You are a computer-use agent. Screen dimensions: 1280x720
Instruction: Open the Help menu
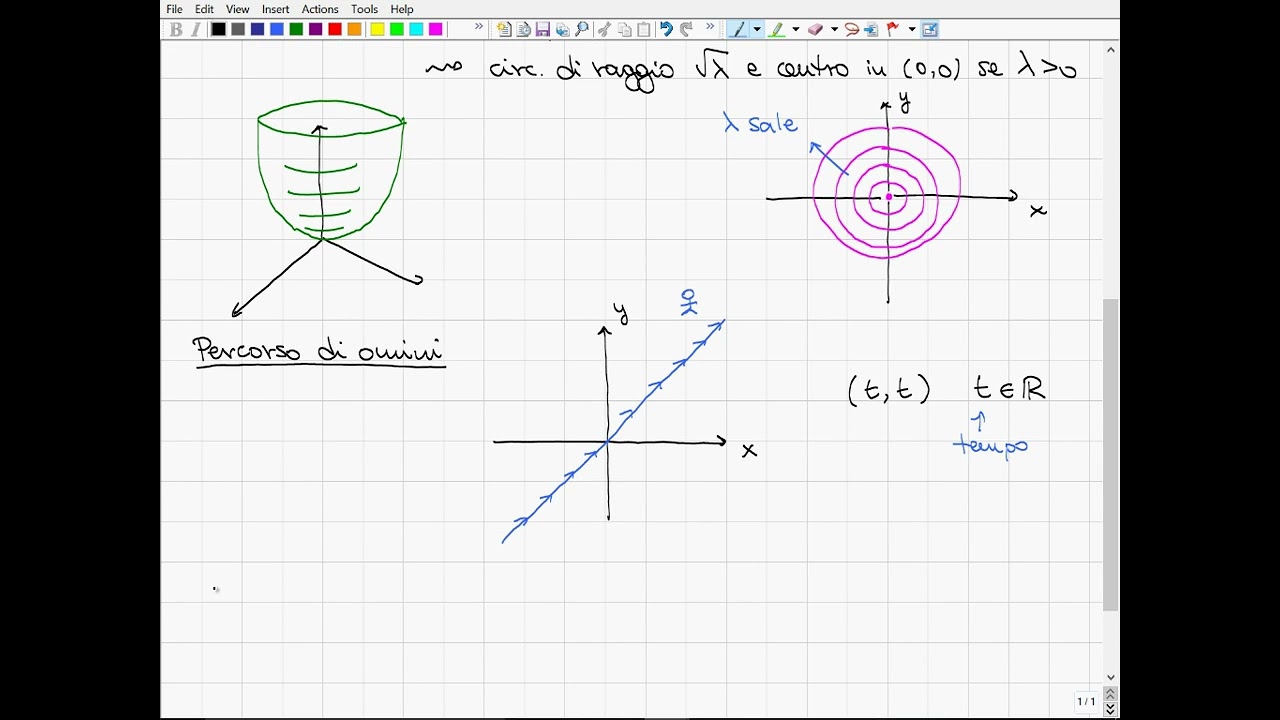(x=402, y=9)
